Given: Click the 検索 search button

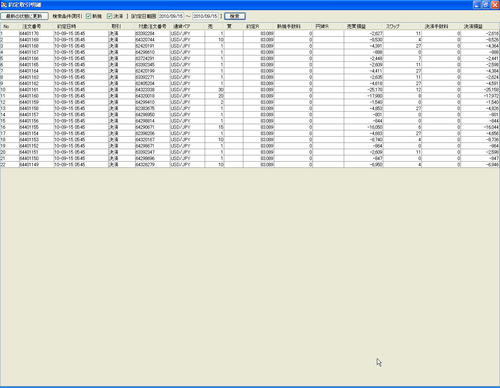Looking at the screenshot, I should tap(235, 16).
